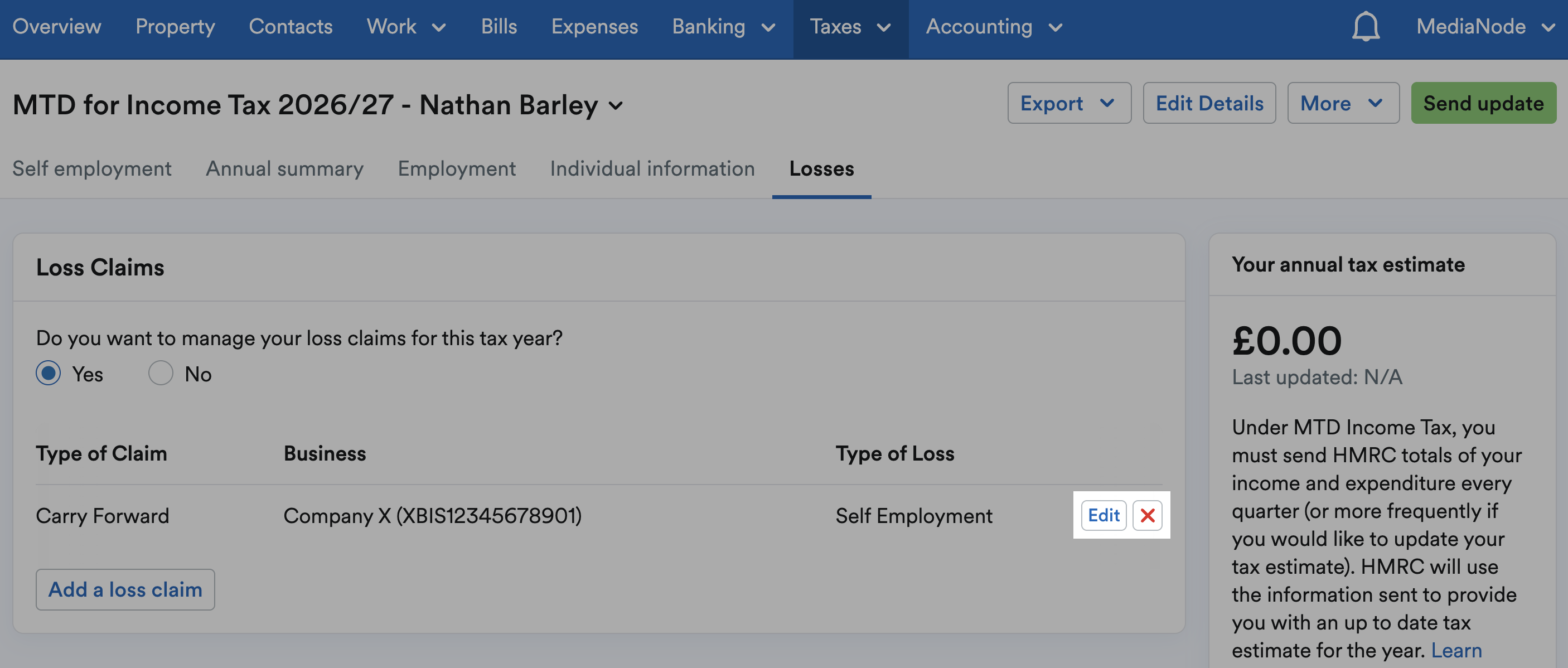Expand the Banking menu

(724, 27)
